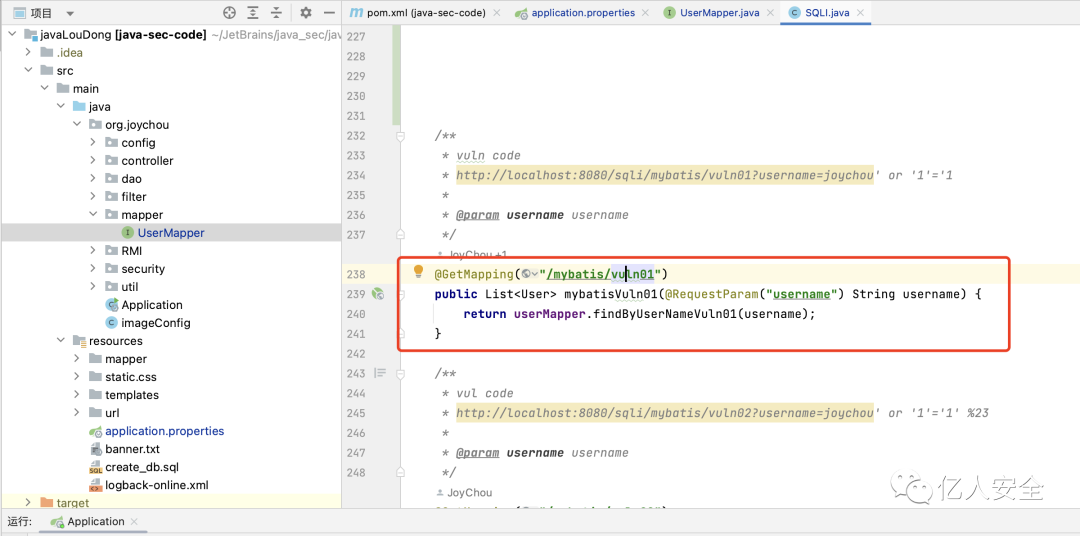Select create_db.sql file
The image size is (1080, 536).
coord(142,467)
